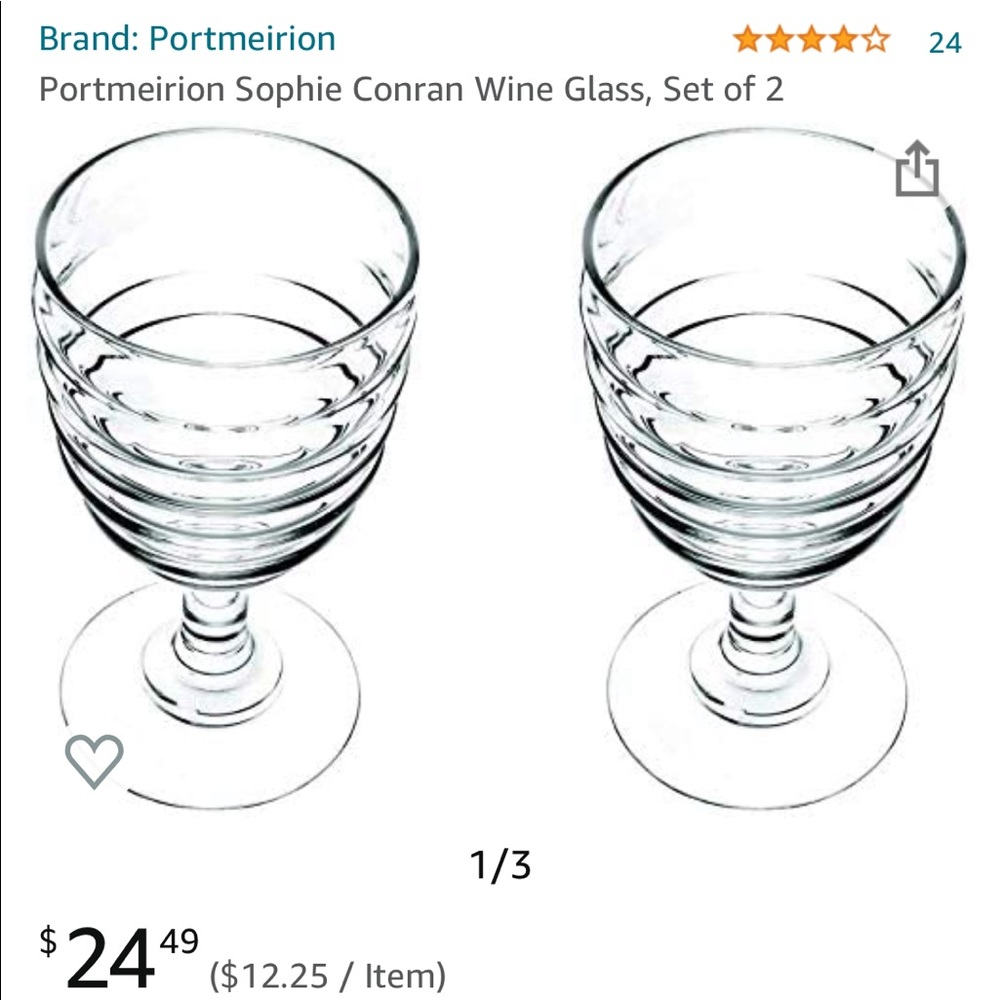Favorite the item using the heart toggle
The image size is (1000, 1000).
92,762
